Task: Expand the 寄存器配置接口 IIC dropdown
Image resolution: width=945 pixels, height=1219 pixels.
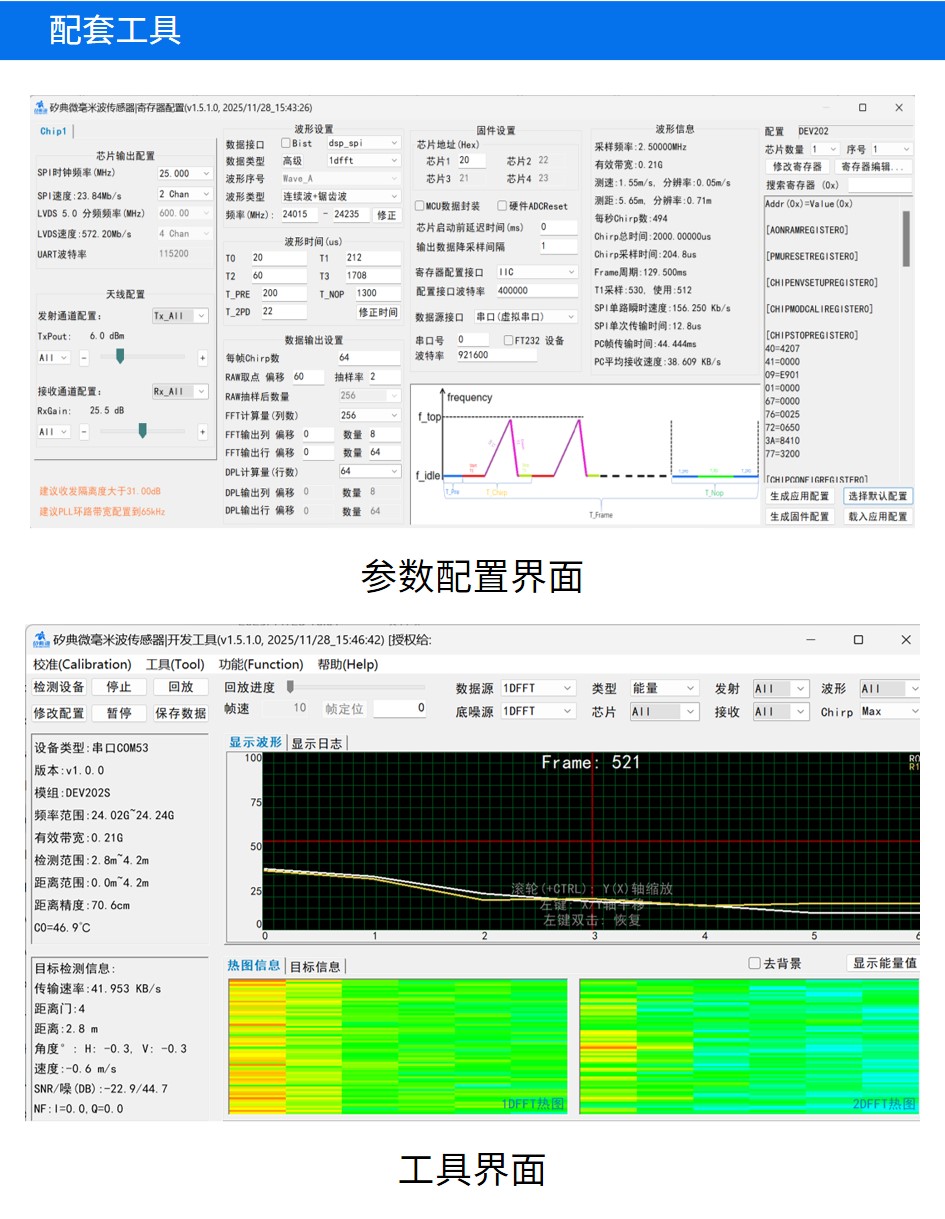Action: click(536, 272)
